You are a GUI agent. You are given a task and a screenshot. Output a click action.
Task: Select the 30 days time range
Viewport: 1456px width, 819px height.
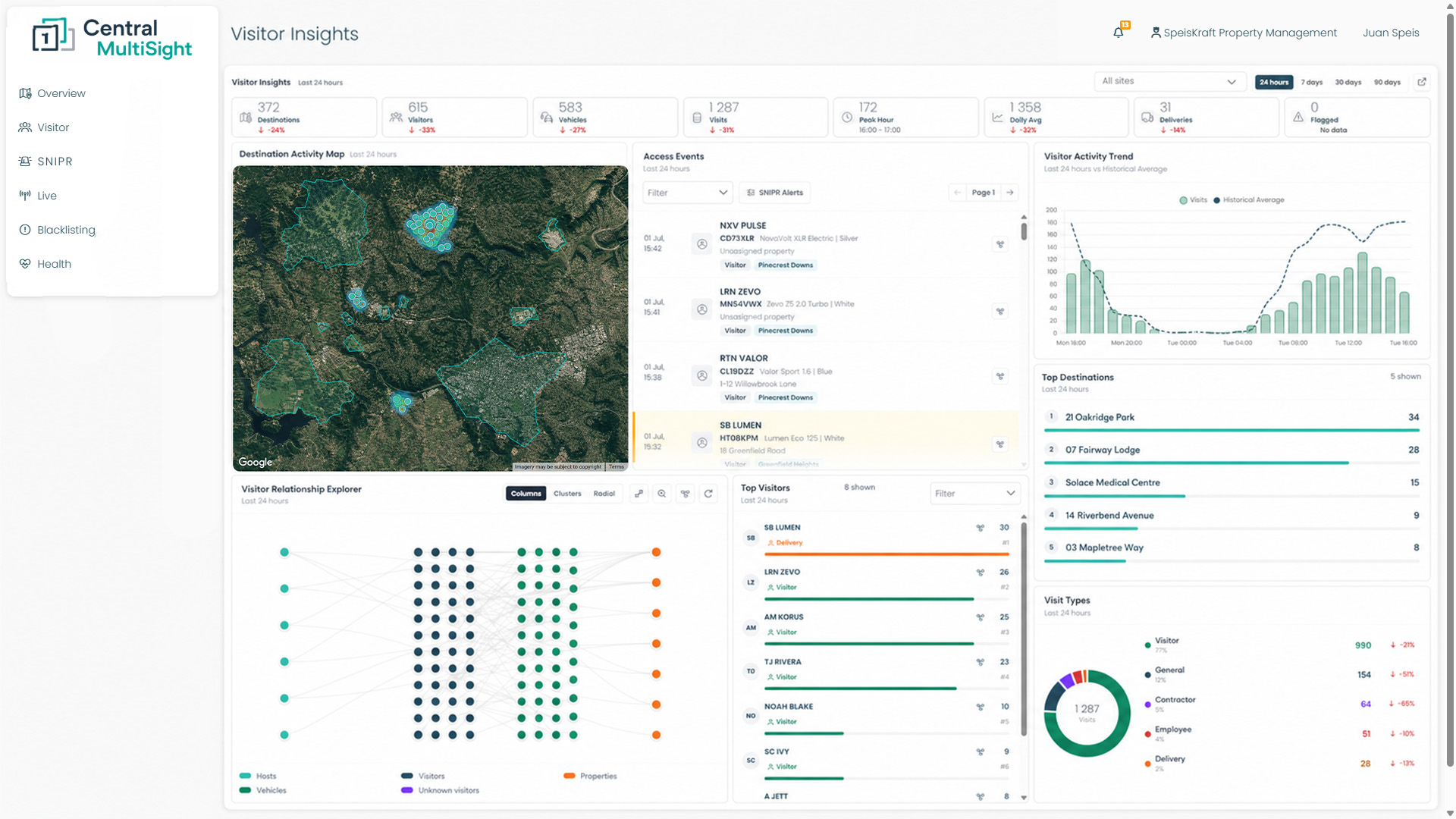[1348, 82]
